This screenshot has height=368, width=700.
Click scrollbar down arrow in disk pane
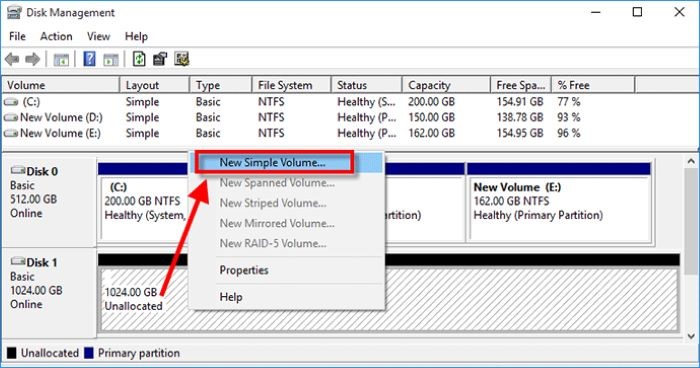tap(691, 336)
